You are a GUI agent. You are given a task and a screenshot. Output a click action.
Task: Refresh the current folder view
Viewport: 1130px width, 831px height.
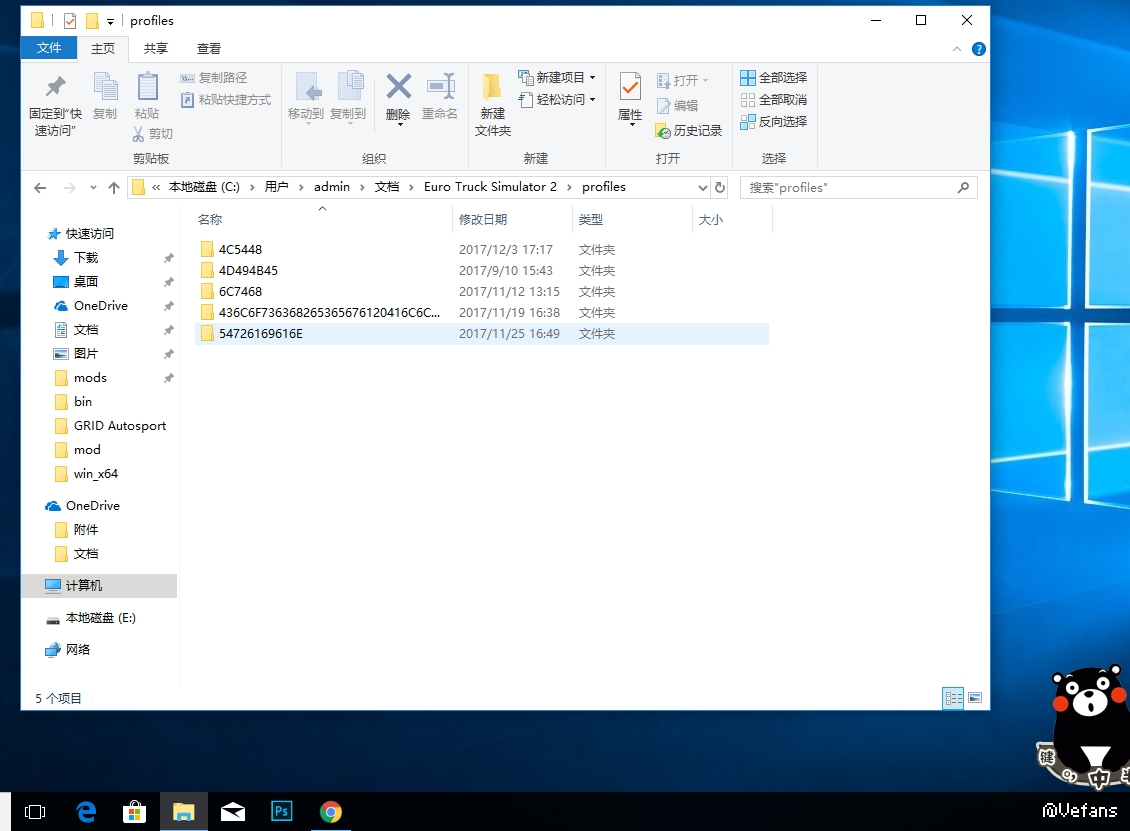[720, 187]
